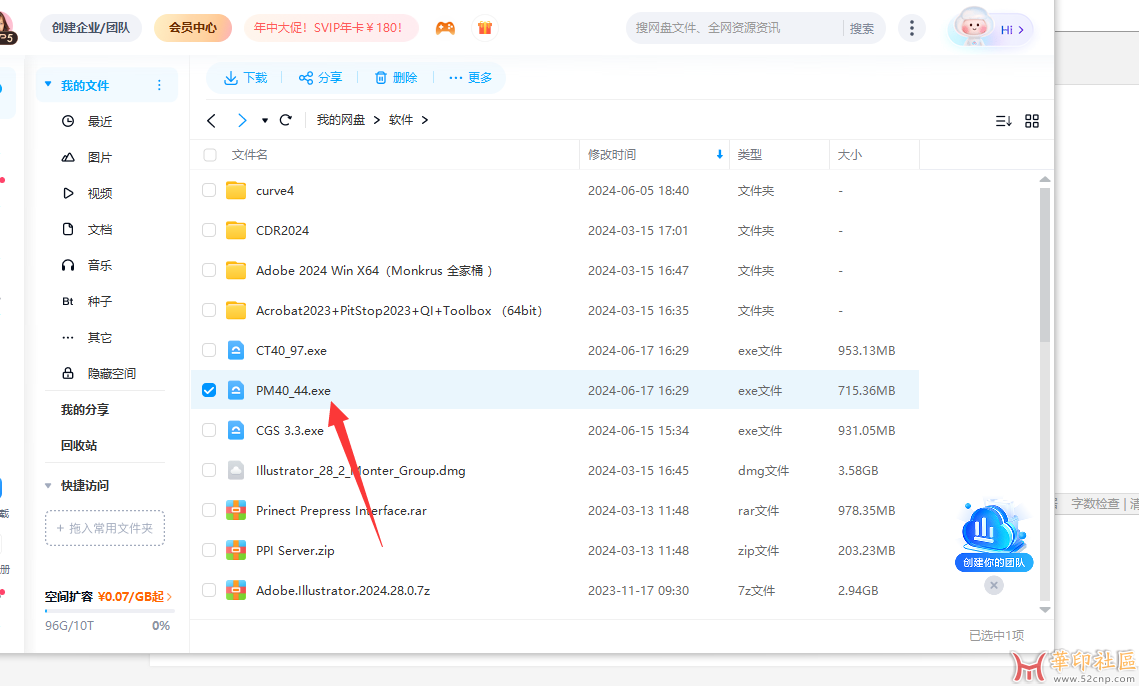Collapse the My Files (我的文件) tree
This screenshot has height=686, width=1139.
[48, 85]
